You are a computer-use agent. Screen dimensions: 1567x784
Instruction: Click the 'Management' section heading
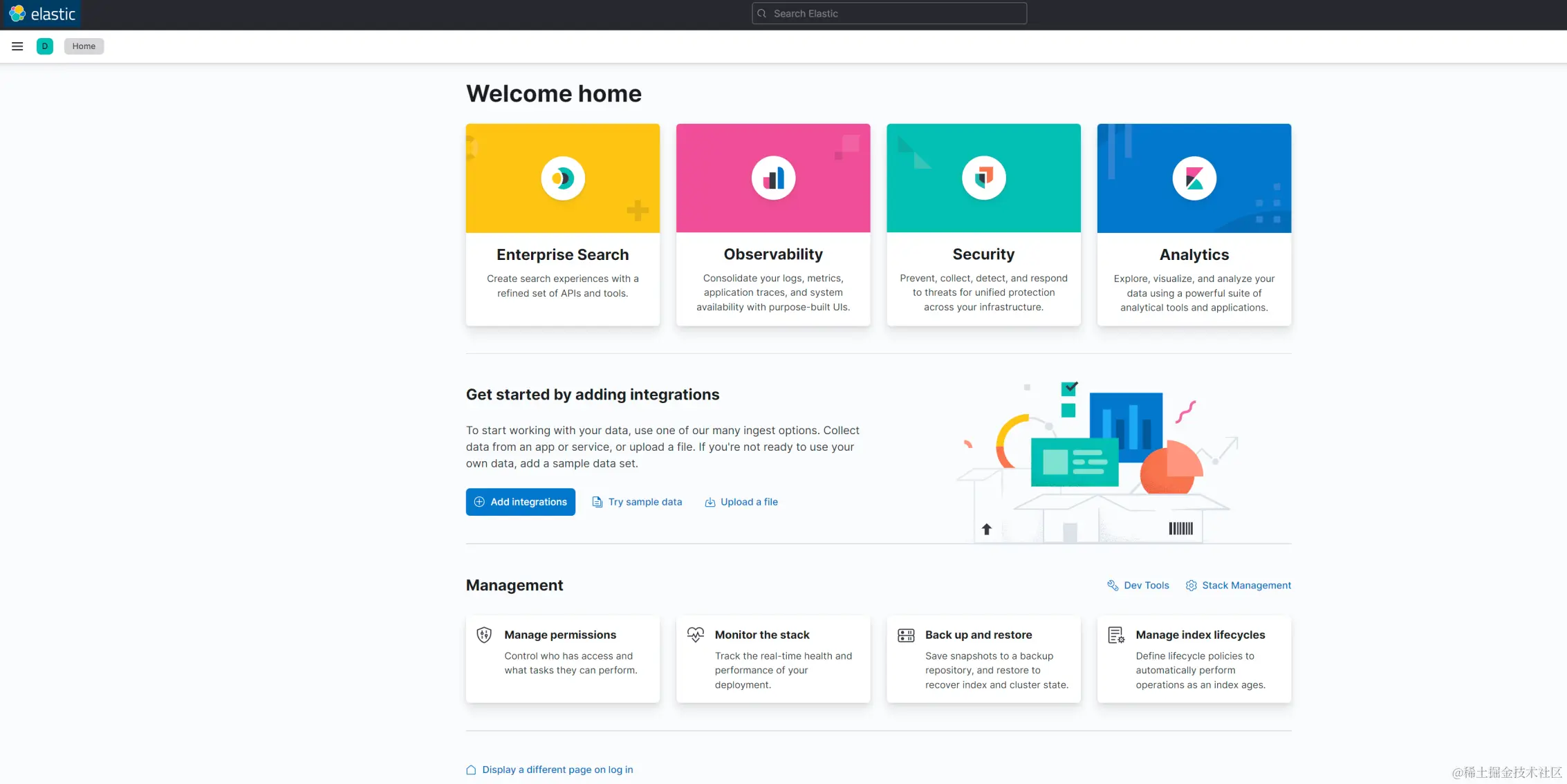(x=514, y=586)
